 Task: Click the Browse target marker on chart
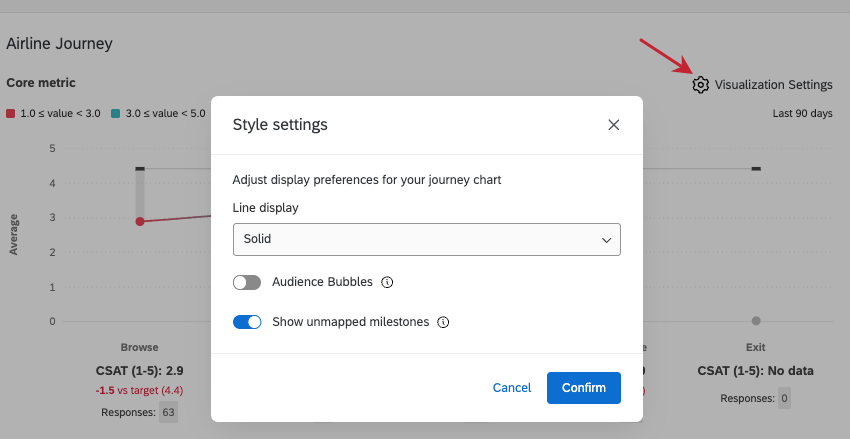click(x=140, y=169)
